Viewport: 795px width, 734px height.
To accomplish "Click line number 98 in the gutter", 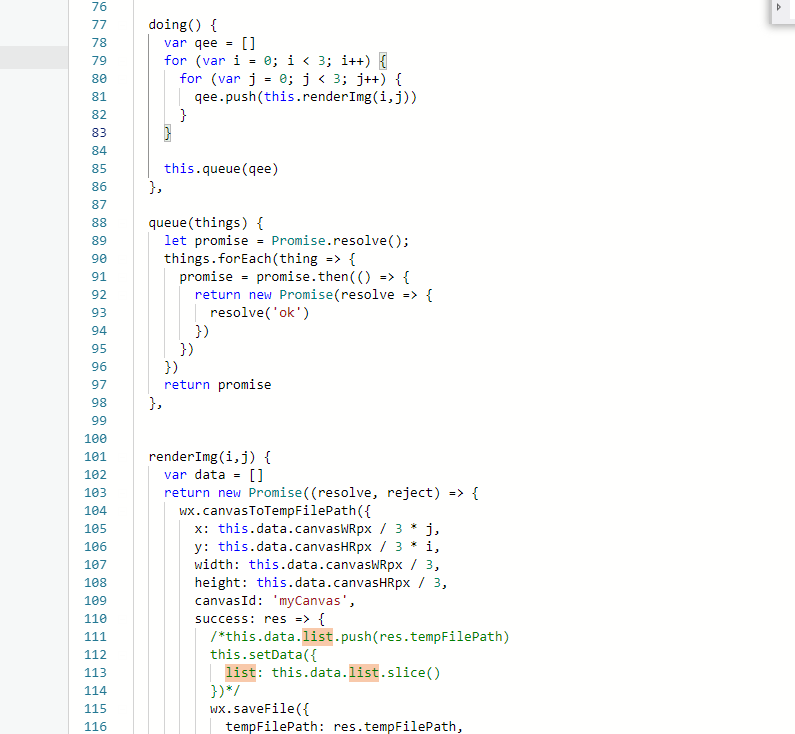I will tap(99, 403).
